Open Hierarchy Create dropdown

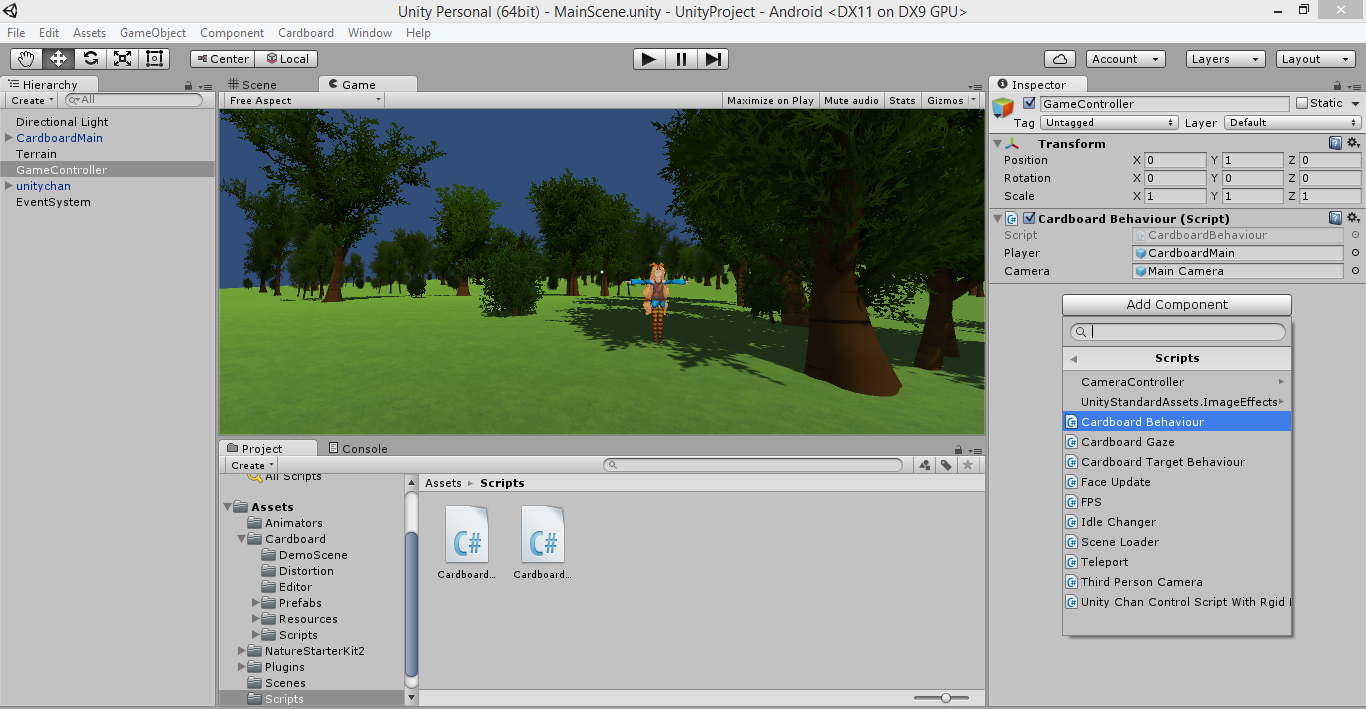[32, 100]
